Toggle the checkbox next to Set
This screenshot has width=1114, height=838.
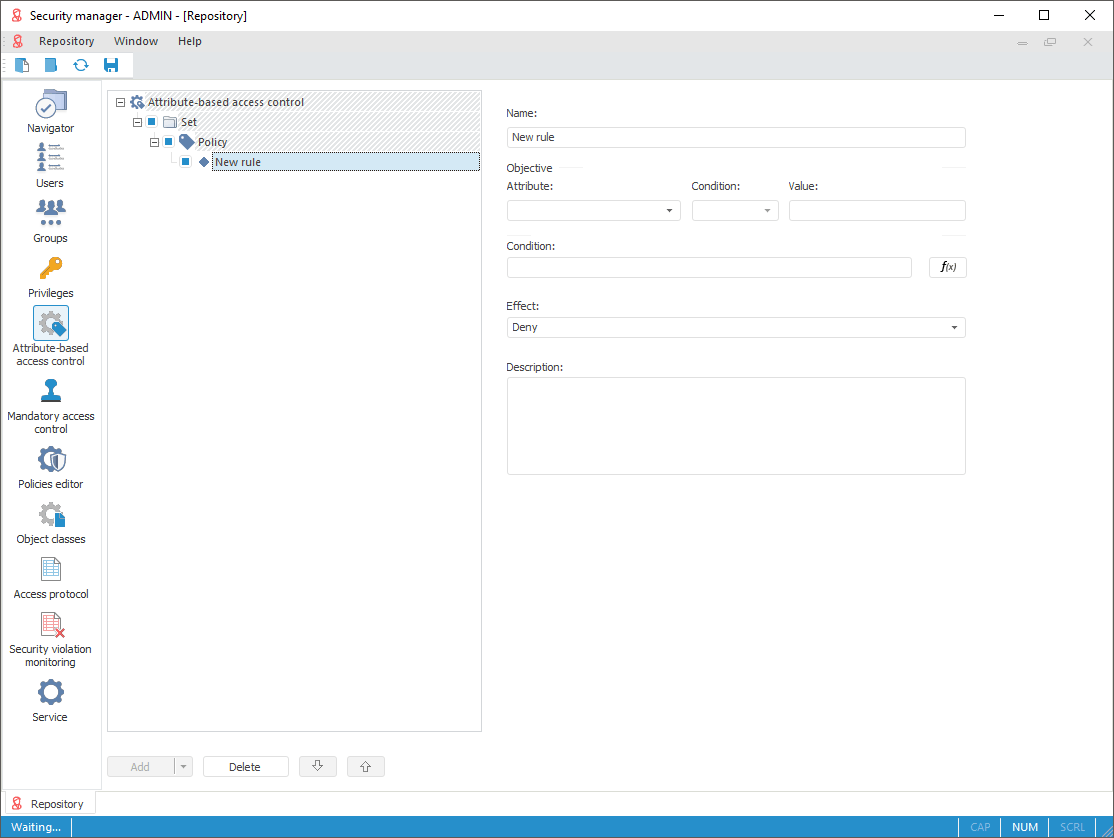[x=152, y=122]
